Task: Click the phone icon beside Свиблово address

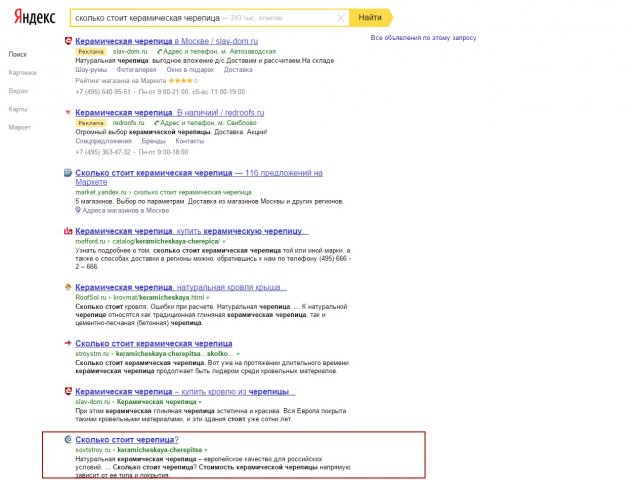Action: 157,123
